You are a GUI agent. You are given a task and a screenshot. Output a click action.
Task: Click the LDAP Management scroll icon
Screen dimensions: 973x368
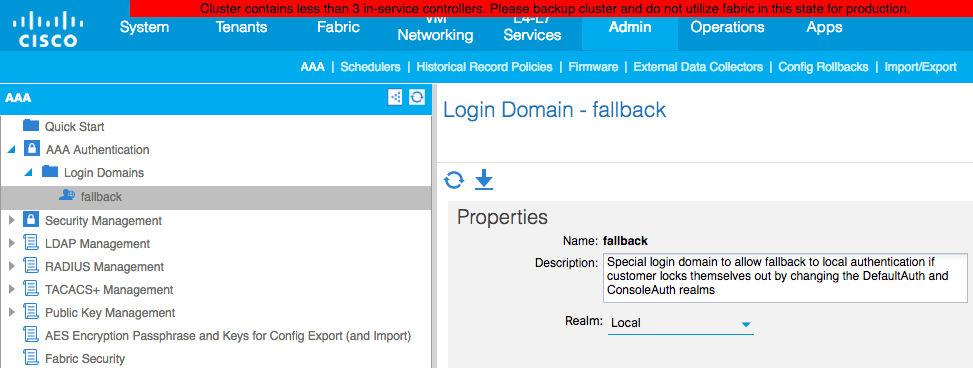[30, 243]
